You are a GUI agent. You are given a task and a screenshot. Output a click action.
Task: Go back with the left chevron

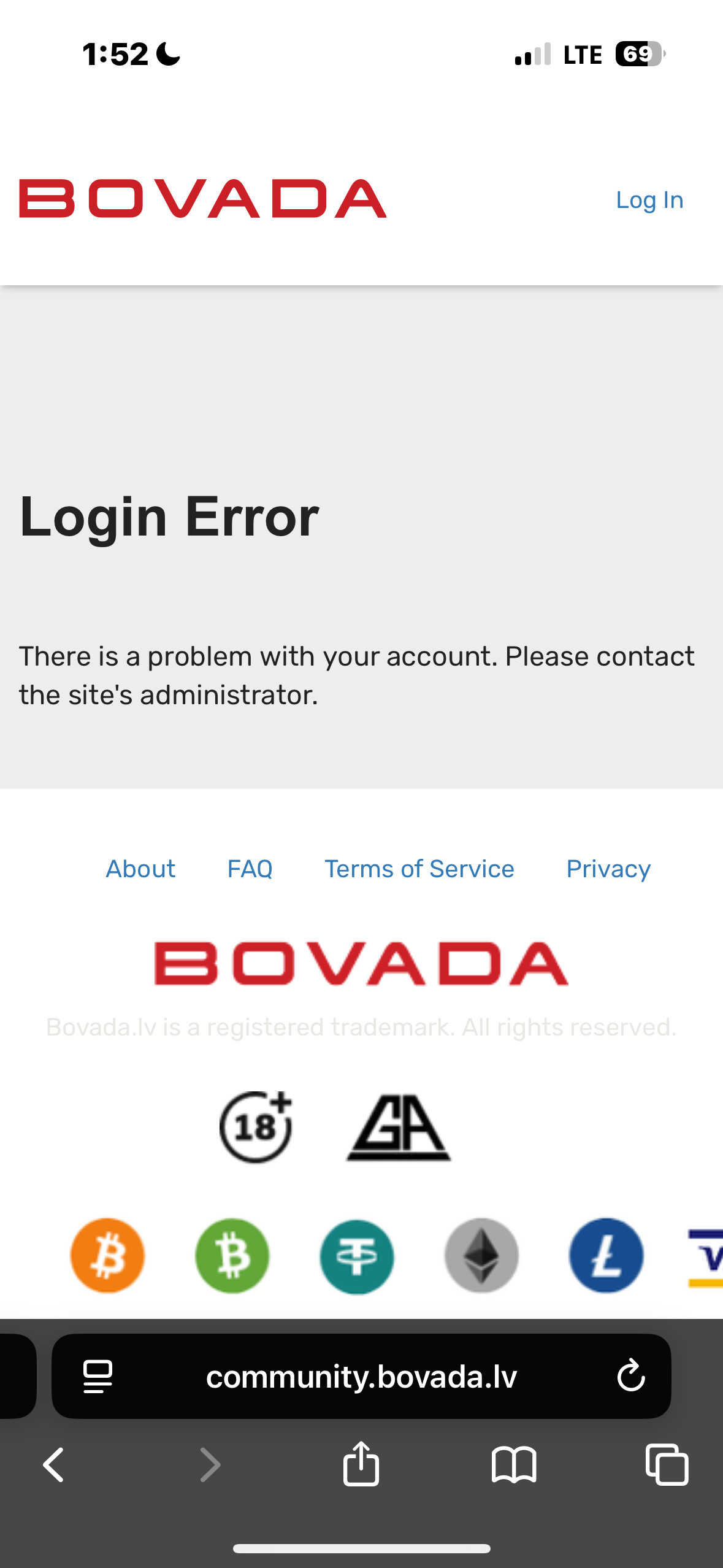click(54, 1465)
